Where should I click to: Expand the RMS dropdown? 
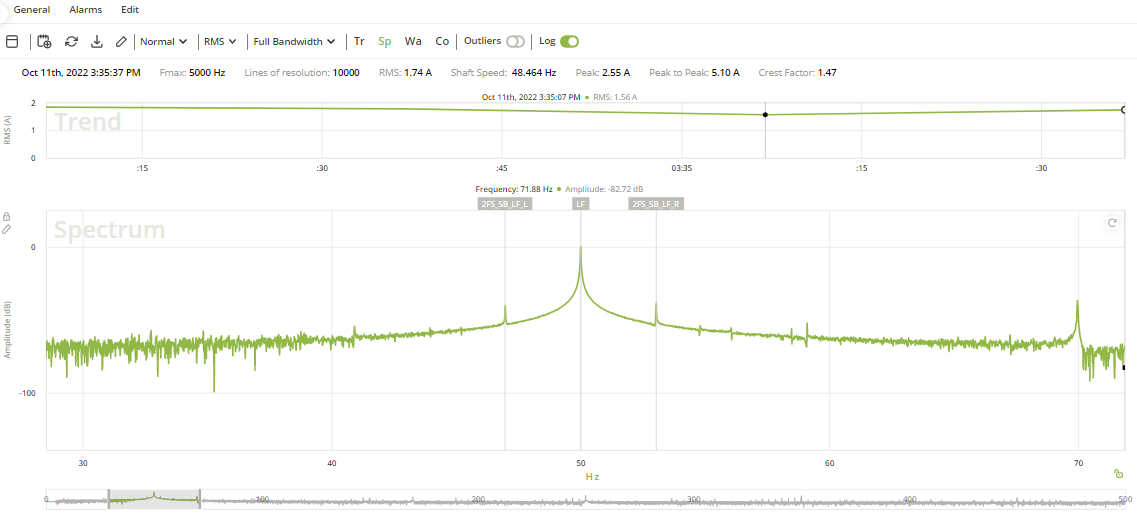[x=220, y=42]
